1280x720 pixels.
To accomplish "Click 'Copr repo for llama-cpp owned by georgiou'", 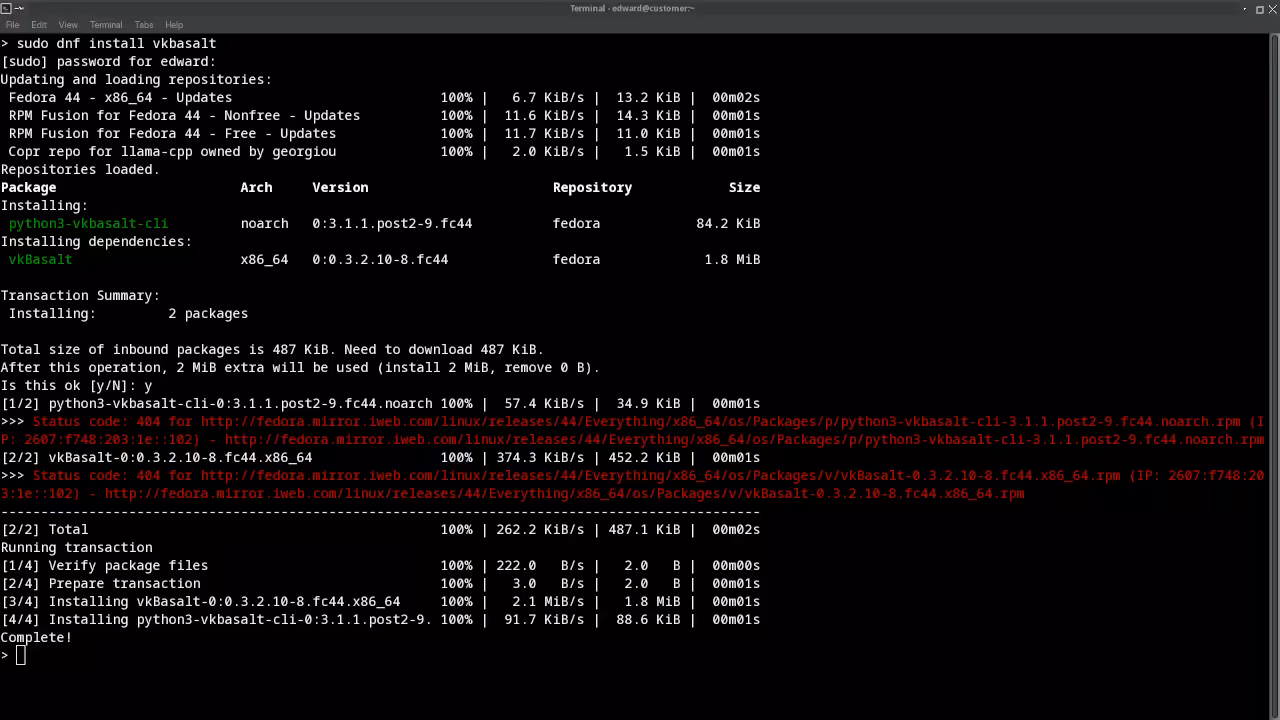I will 172,151.
